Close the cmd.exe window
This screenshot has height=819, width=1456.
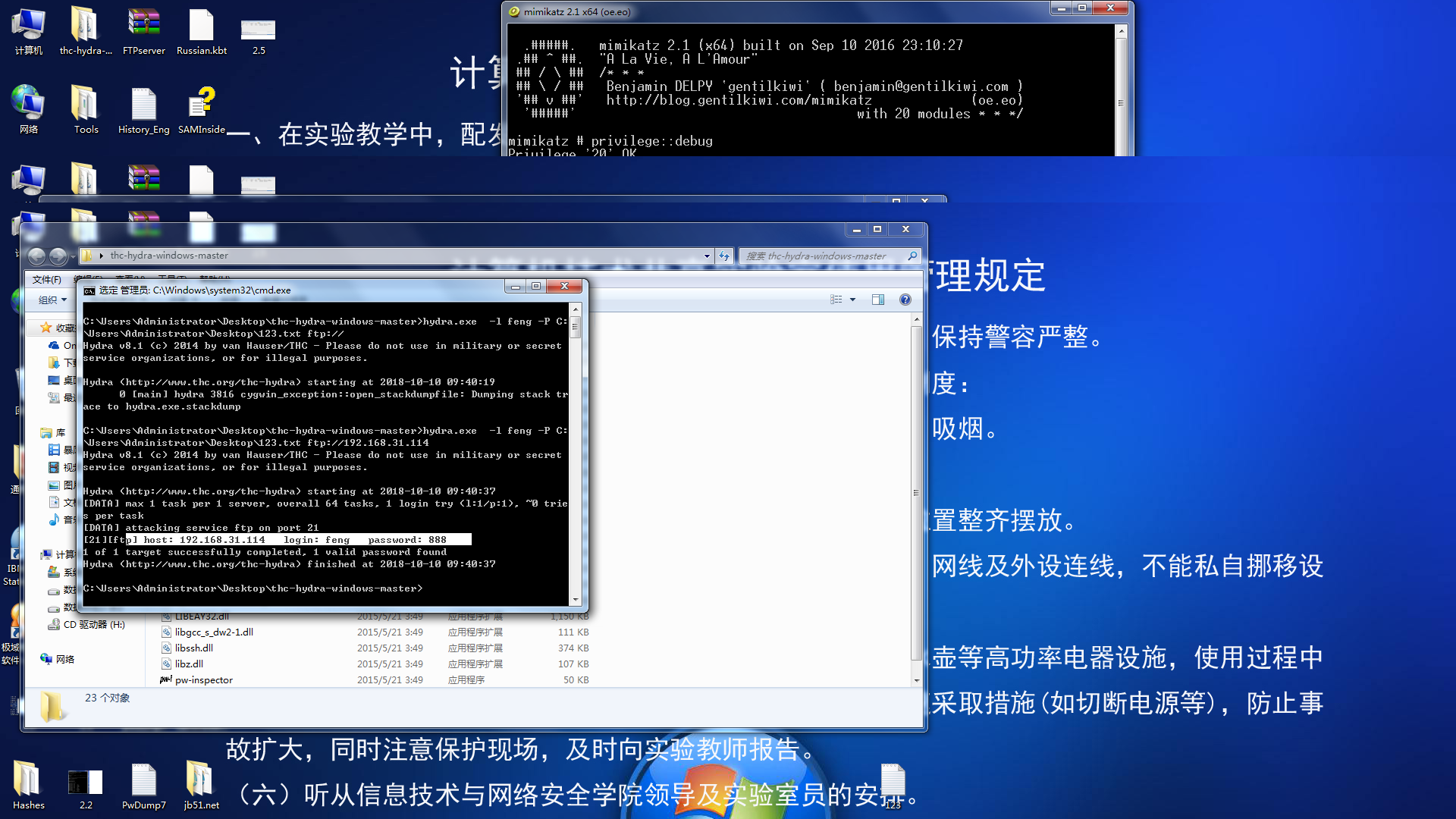point(564,287)
